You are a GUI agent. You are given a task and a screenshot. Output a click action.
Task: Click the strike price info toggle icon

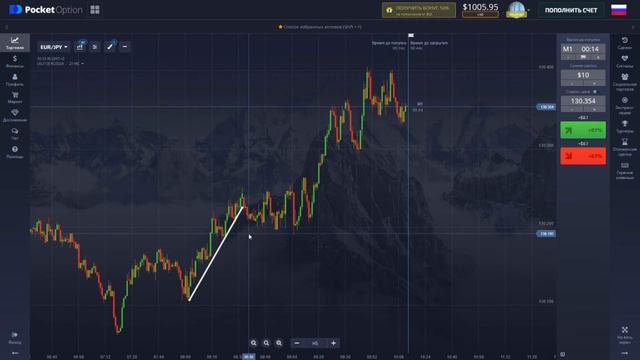click(x=595, y=92)
